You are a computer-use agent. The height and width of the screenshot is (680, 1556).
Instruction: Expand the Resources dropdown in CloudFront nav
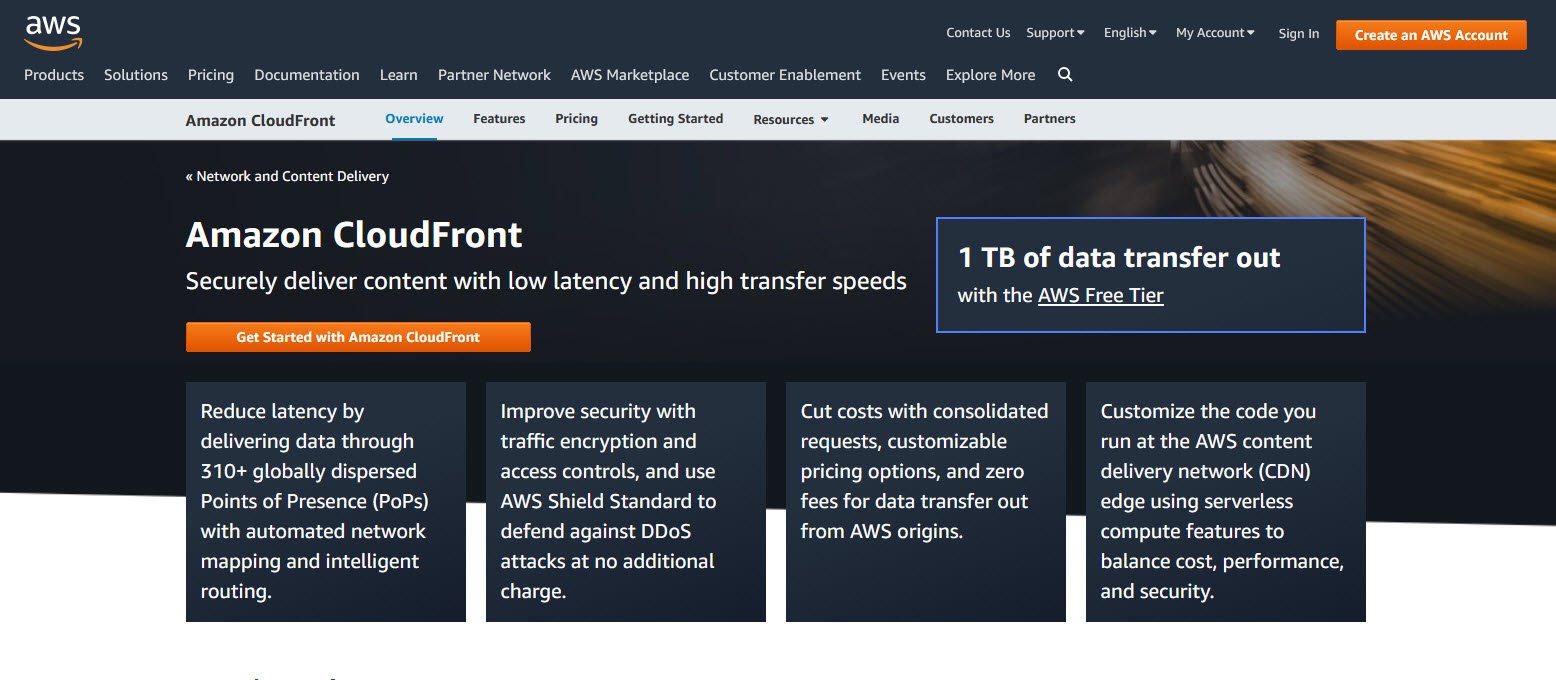pos(791,119)
